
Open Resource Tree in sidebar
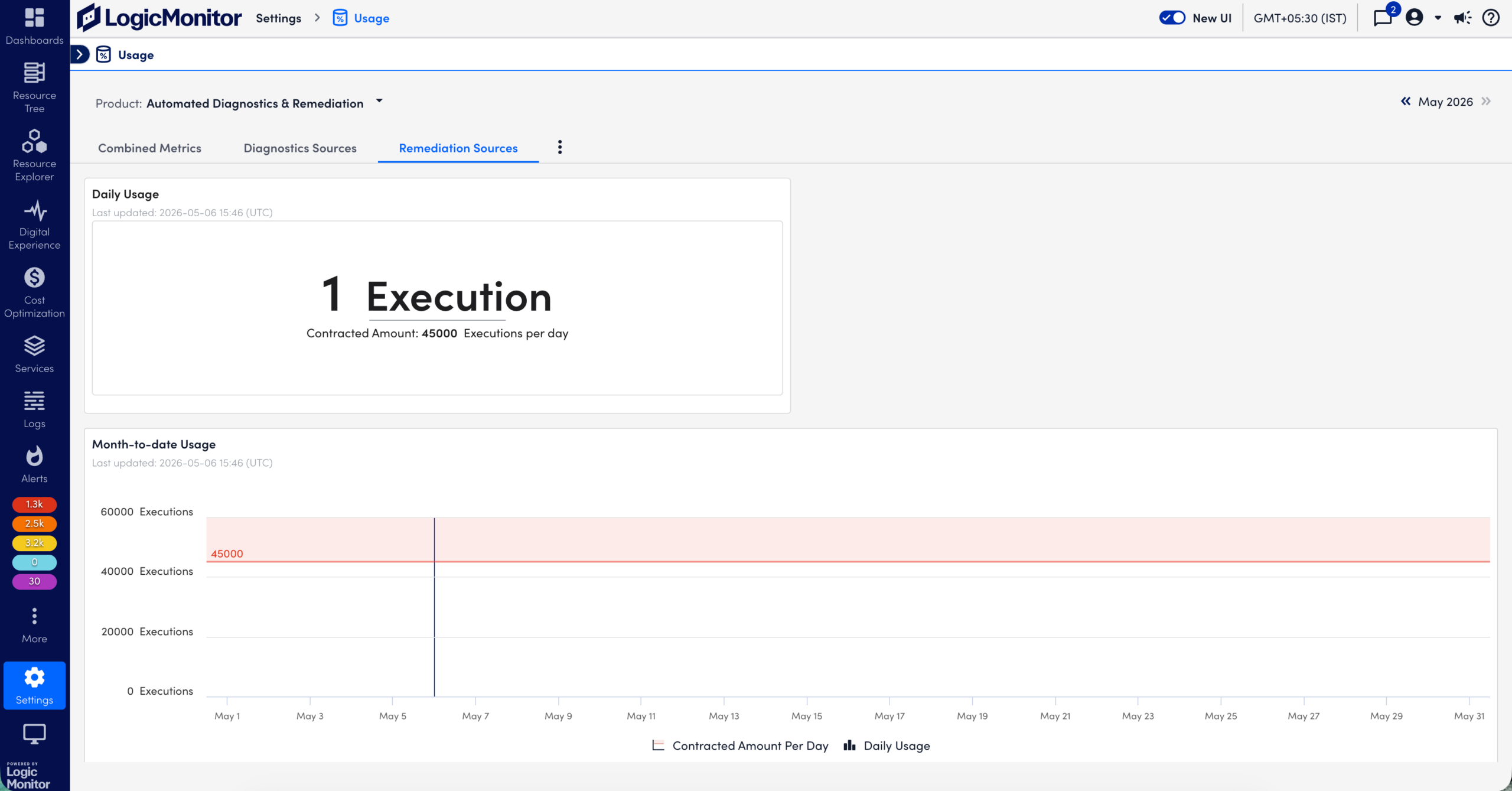[34, 87]
